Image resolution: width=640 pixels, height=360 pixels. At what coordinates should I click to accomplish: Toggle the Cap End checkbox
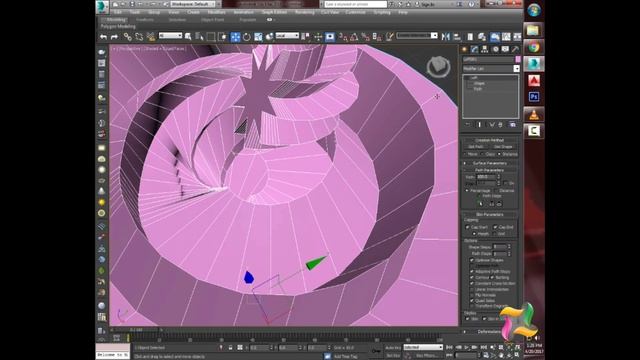pos(495,227)
